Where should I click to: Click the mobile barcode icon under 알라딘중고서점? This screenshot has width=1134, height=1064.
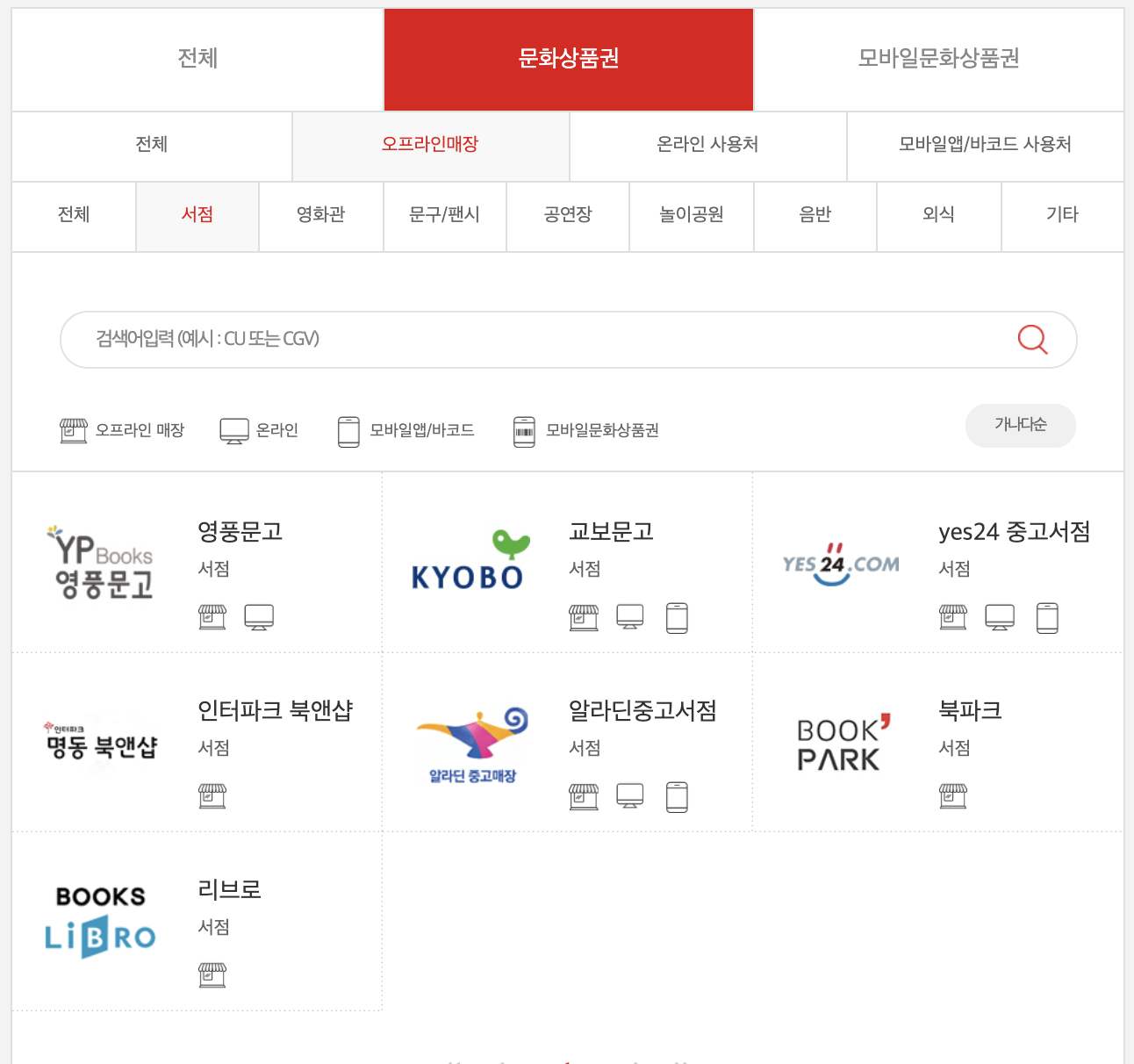point(677,796)
